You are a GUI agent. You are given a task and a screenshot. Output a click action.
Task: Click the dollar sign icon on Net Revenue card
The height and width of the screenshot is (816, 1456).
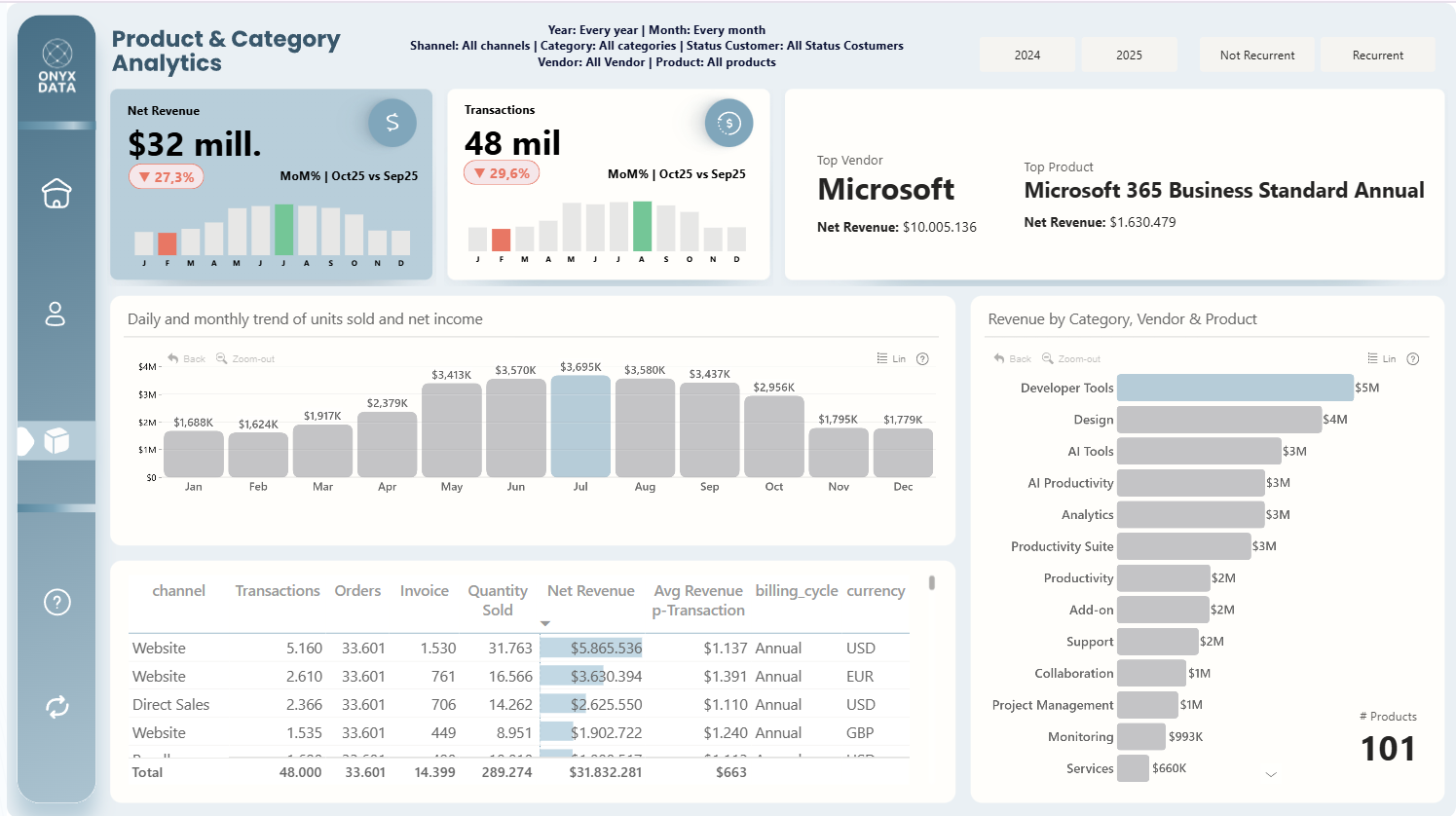pos(392,123)
